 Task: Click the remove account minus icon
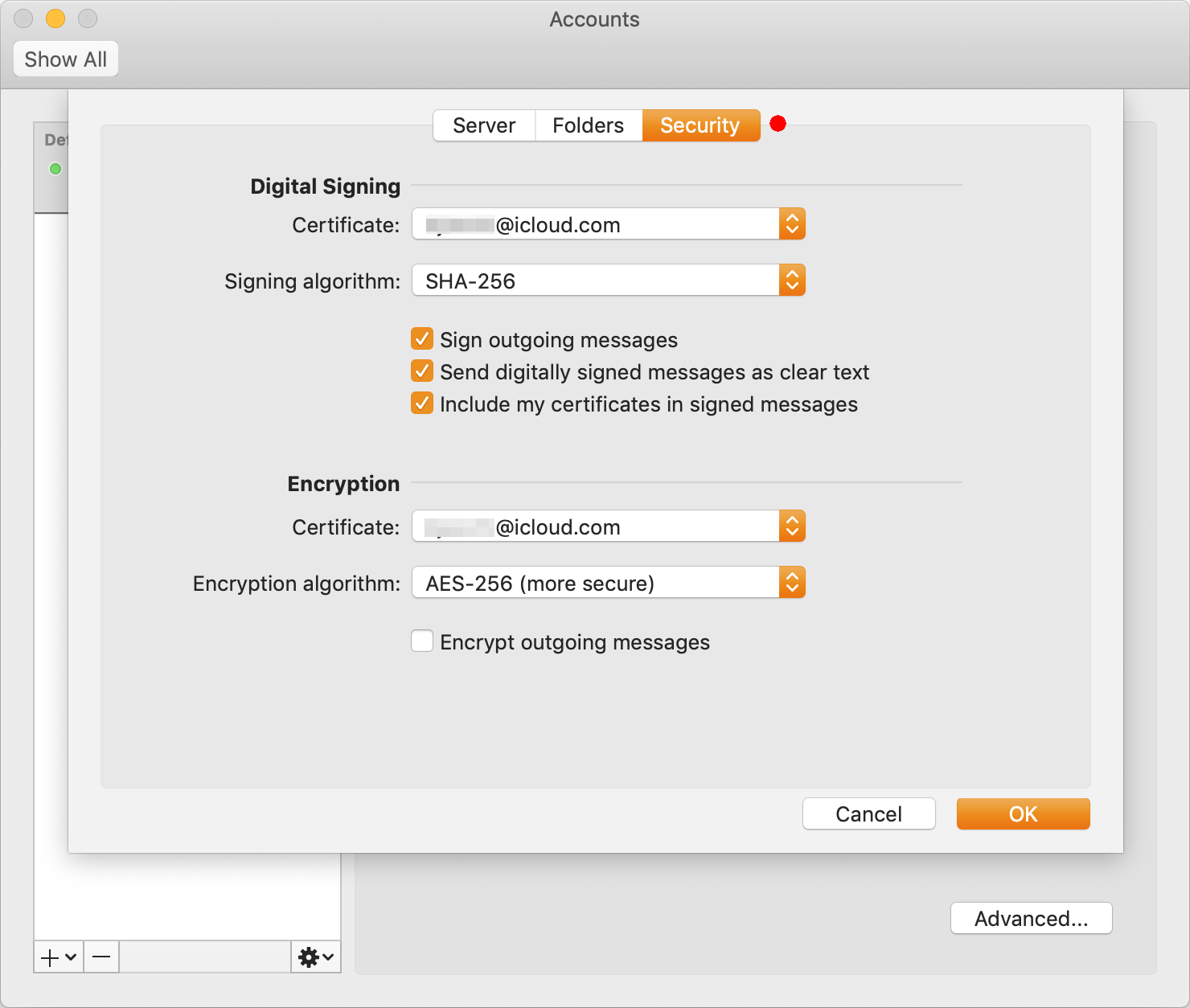101,957
